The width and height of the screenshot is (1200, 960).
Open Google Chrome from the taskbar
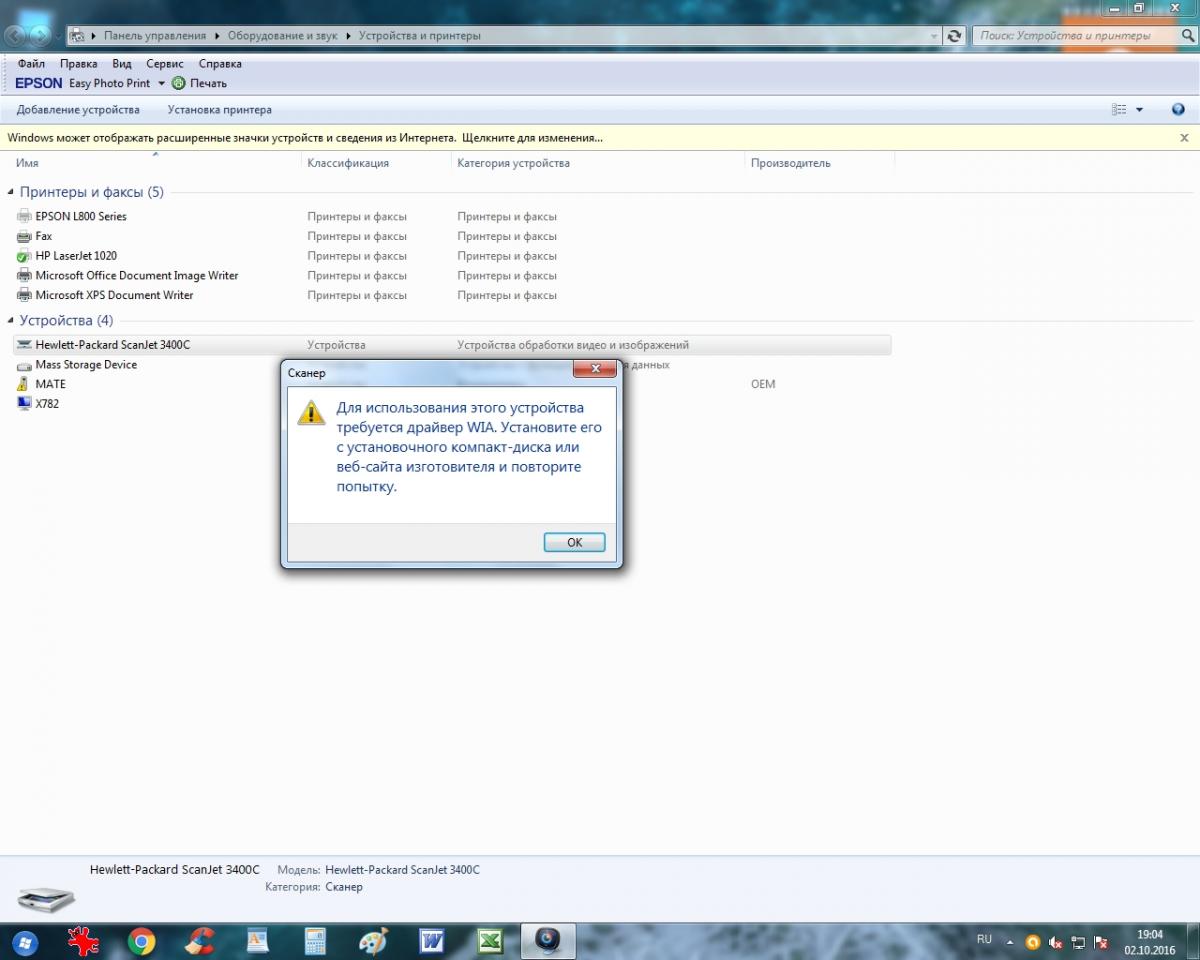(141, 941)
